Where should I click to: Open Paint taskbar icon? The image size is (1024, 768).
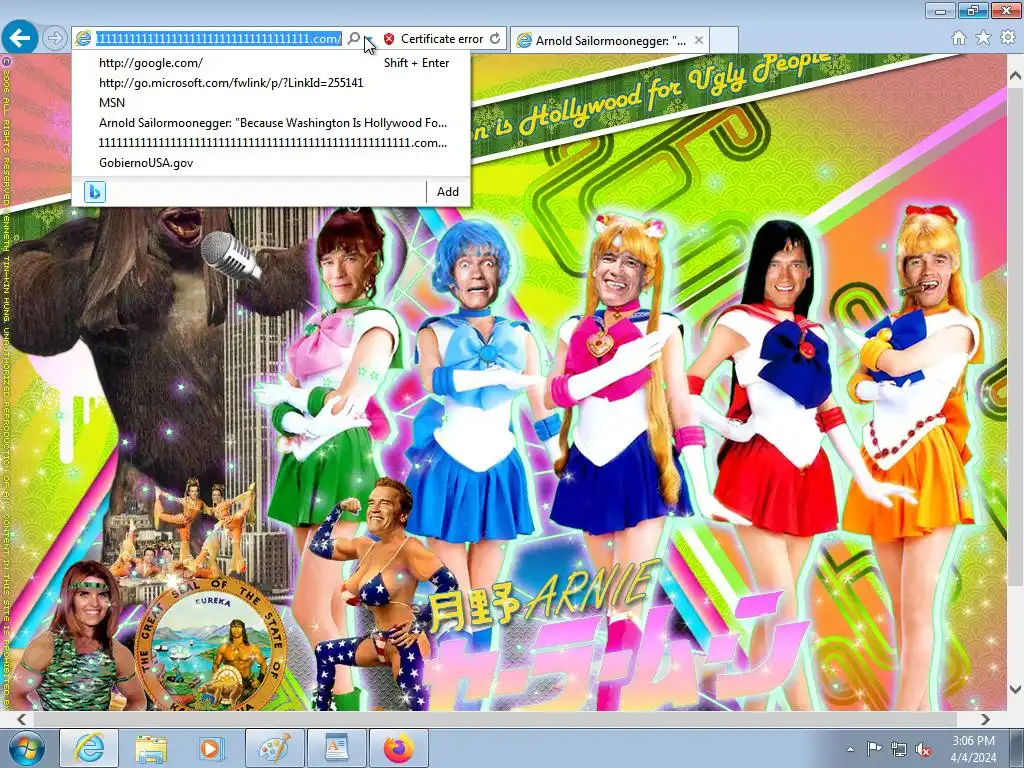coord(274,748)
